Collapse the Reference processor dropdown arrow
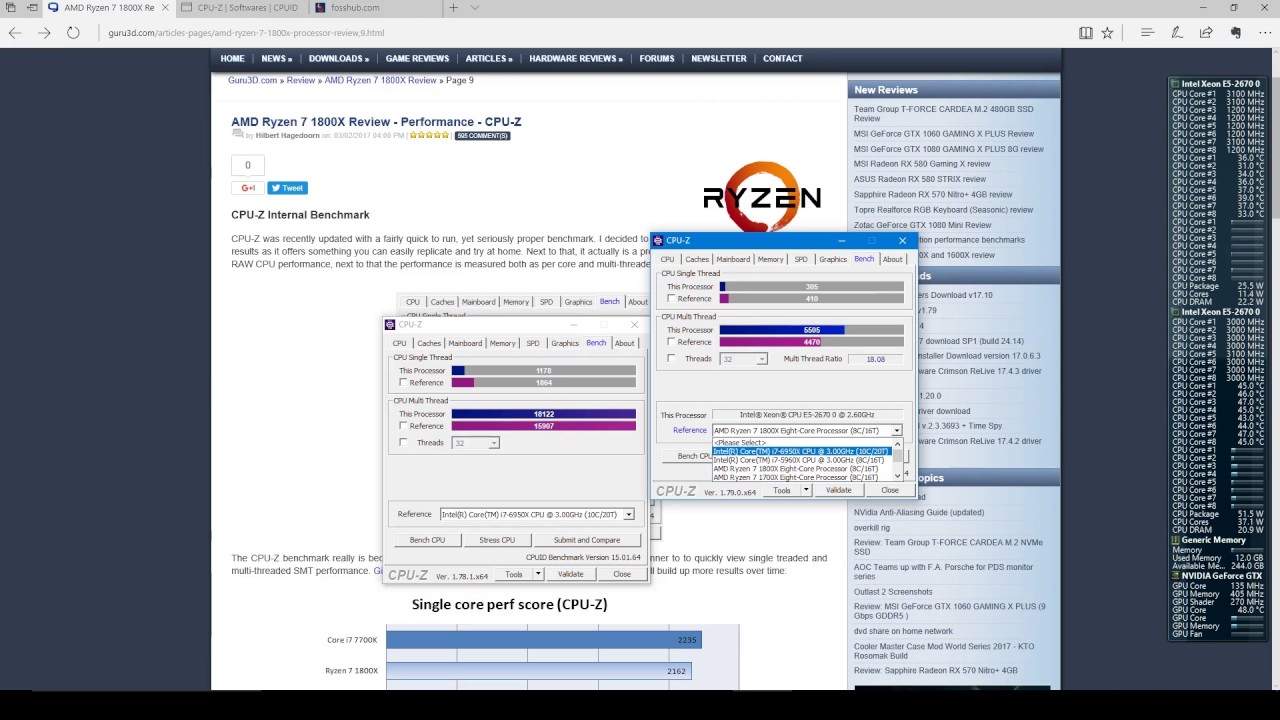 896,430
